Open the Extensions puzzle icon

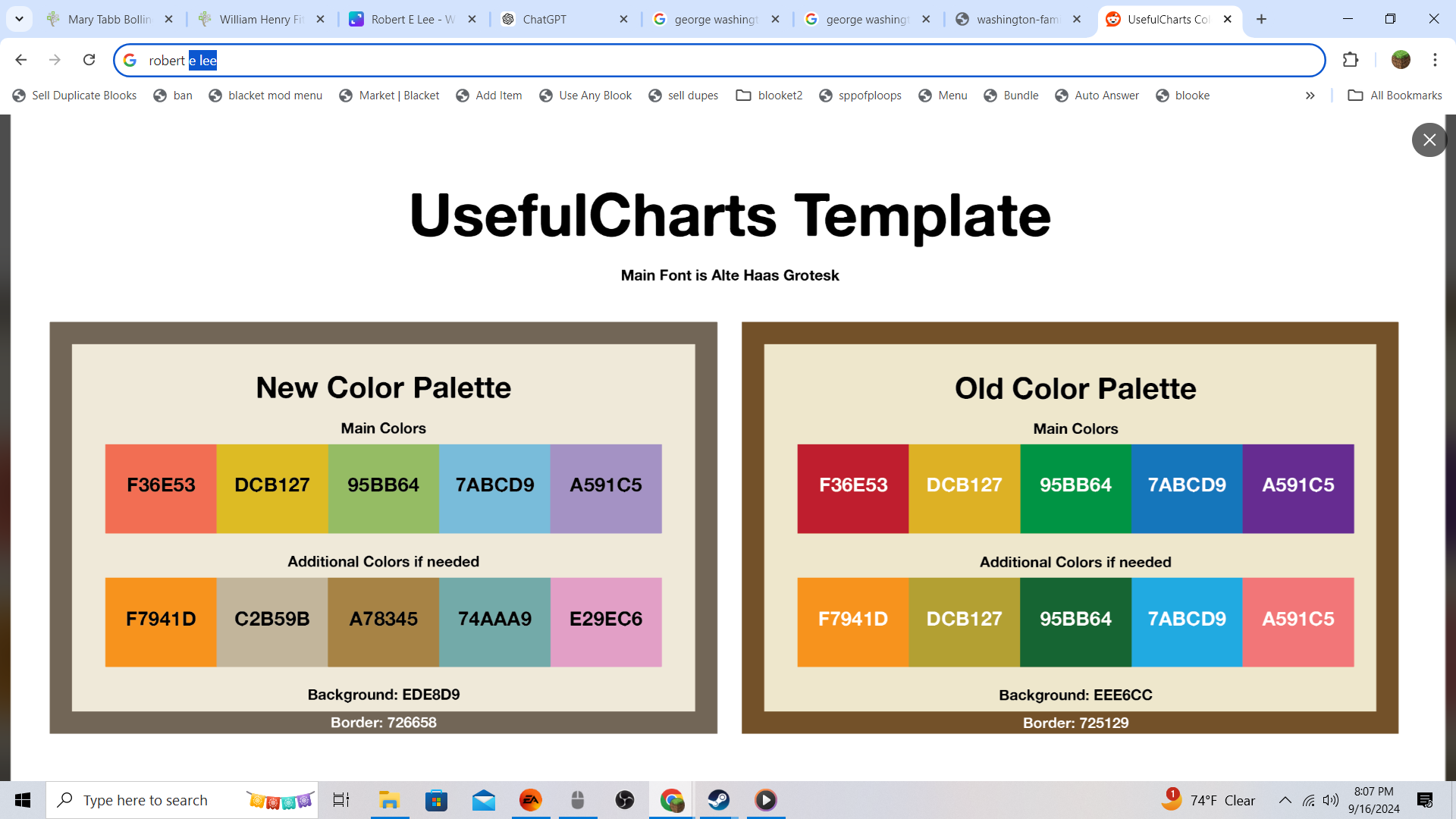pos(1351,60)
